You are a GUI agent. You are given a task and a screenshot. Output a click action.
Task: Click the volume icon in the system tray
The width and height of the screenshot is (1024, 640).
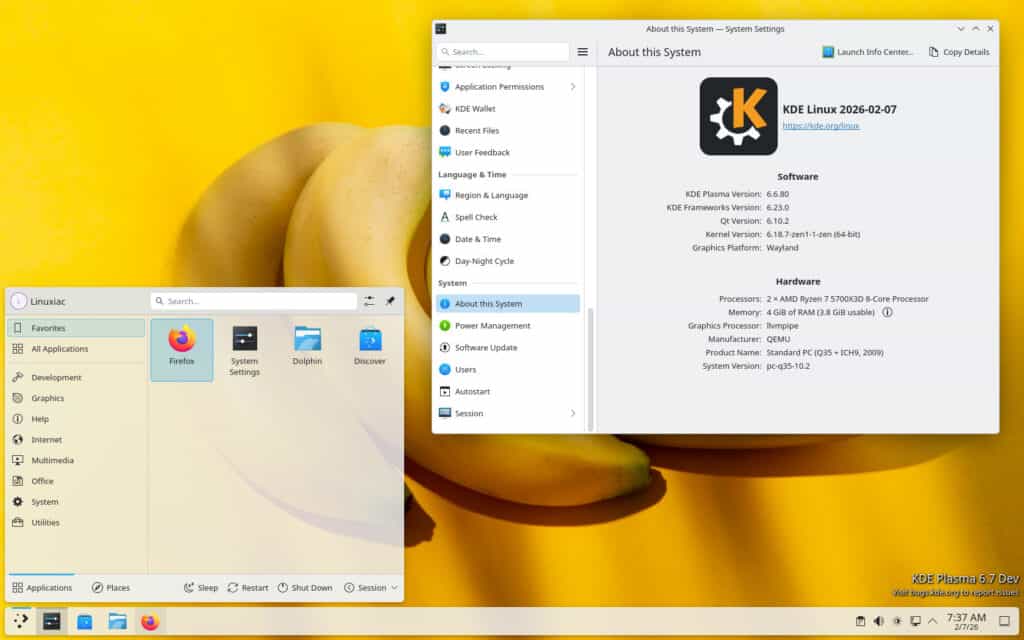(x=878, y=621)
